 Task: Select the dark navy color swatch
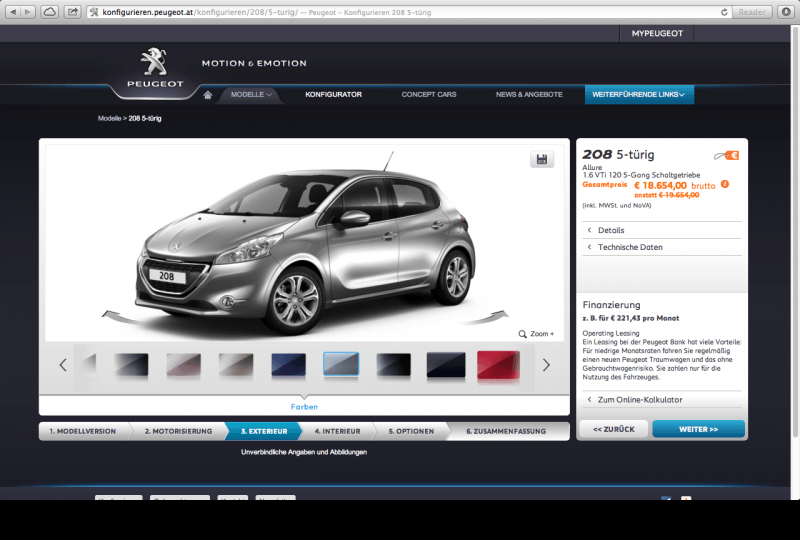tap(446, 365)
